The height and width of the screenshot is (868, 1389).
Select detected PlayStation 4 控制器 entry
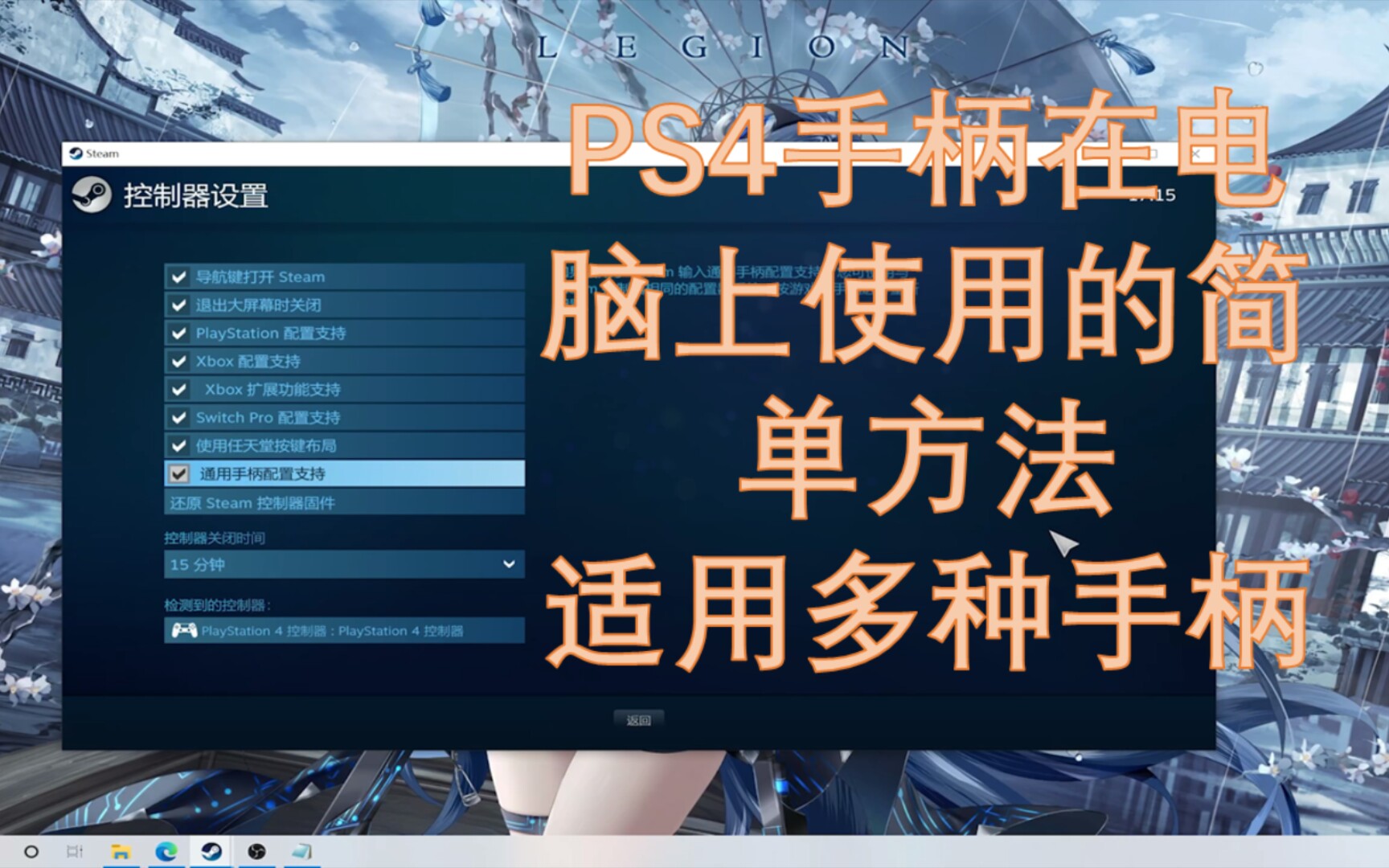(x=344, y=631)
